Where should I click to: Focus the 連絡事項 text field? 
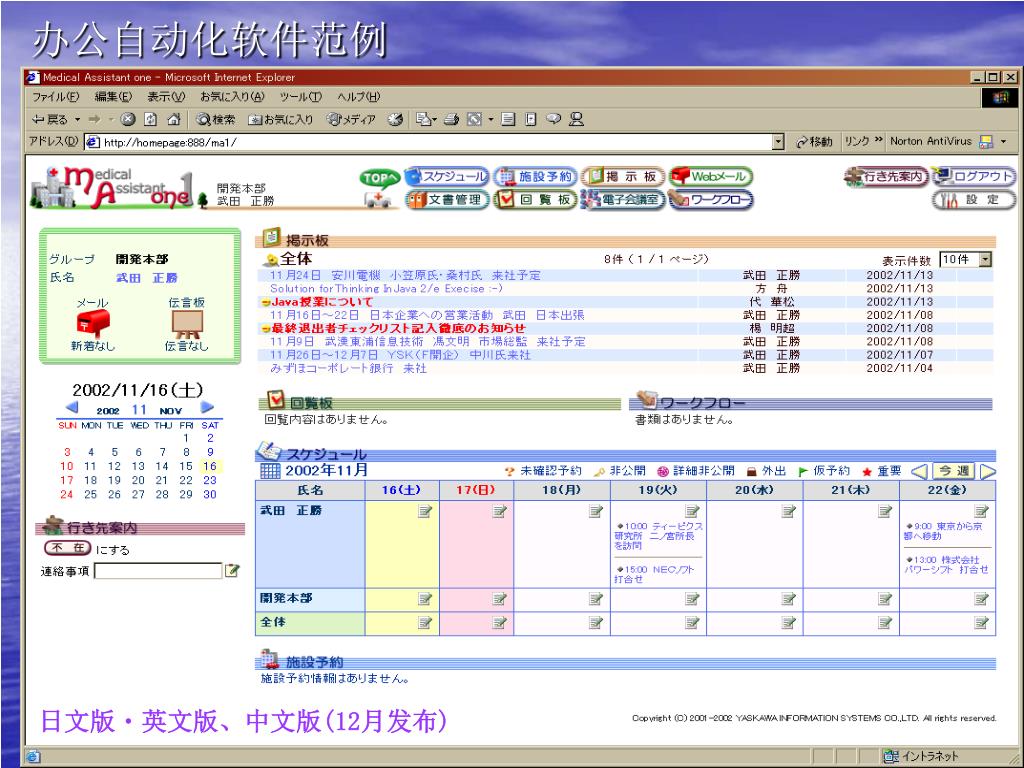click(159, 571)
